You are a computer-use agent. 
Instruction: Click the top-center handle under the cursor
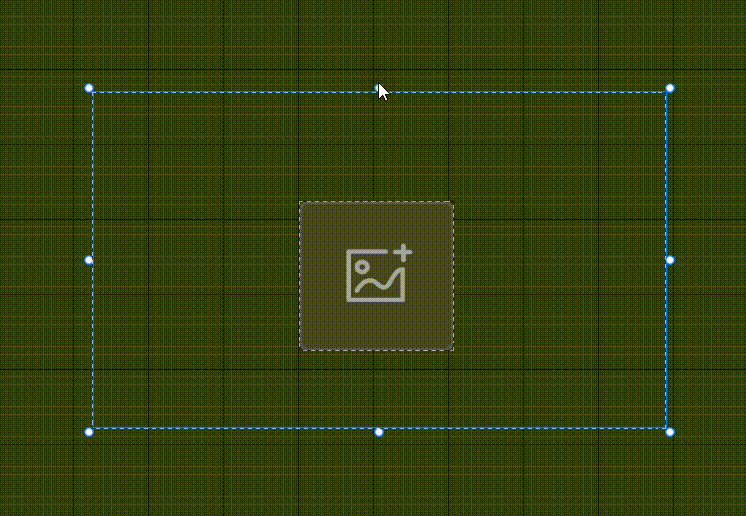(x=378, y=88)
